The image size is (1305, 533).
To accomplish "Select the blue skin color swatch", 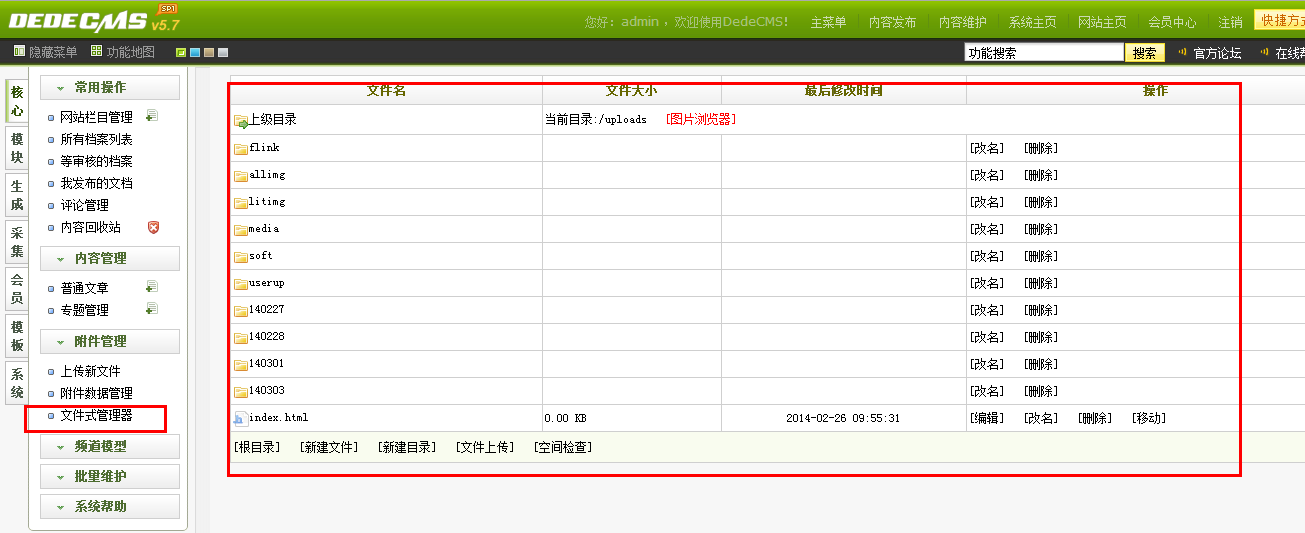I will [195, 52].
